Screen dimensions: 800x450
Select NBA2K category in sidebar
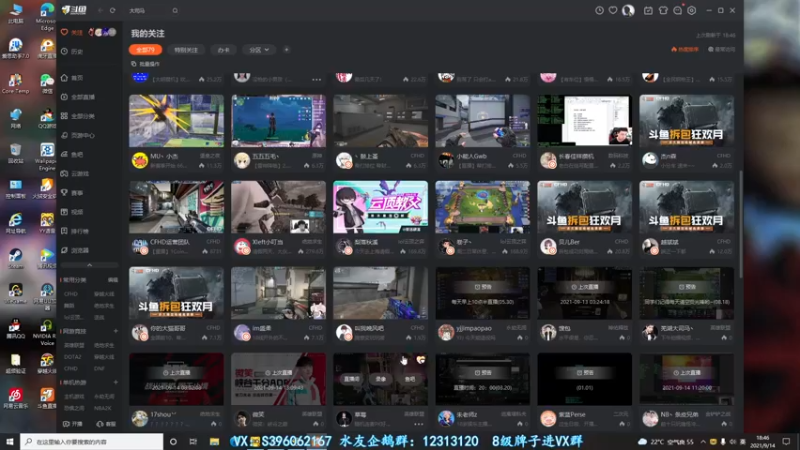103,408
